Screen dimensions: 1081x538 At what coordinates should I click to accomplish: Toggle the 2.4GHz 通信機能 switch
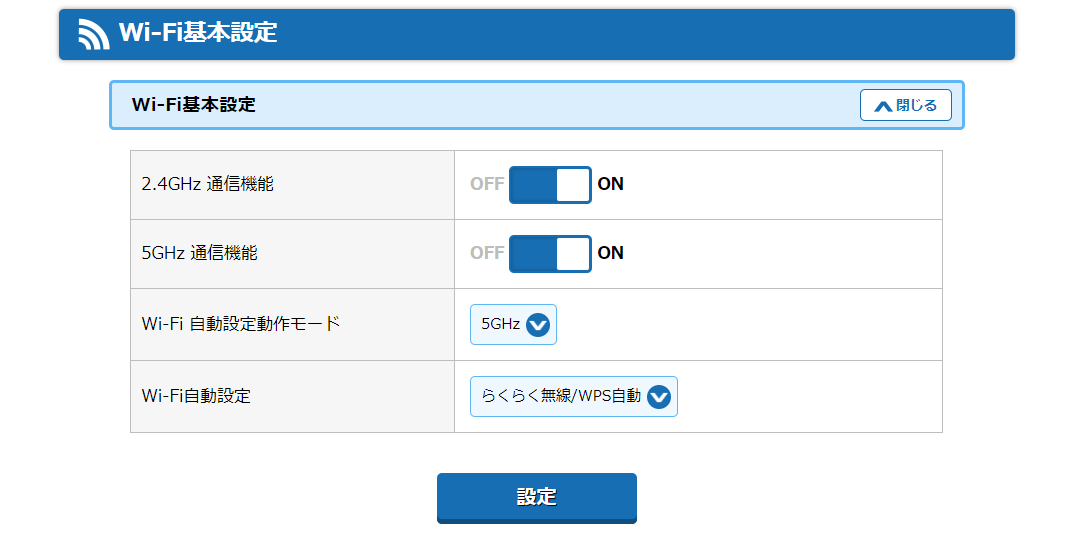pyautogui.click(x=550, y=185)
